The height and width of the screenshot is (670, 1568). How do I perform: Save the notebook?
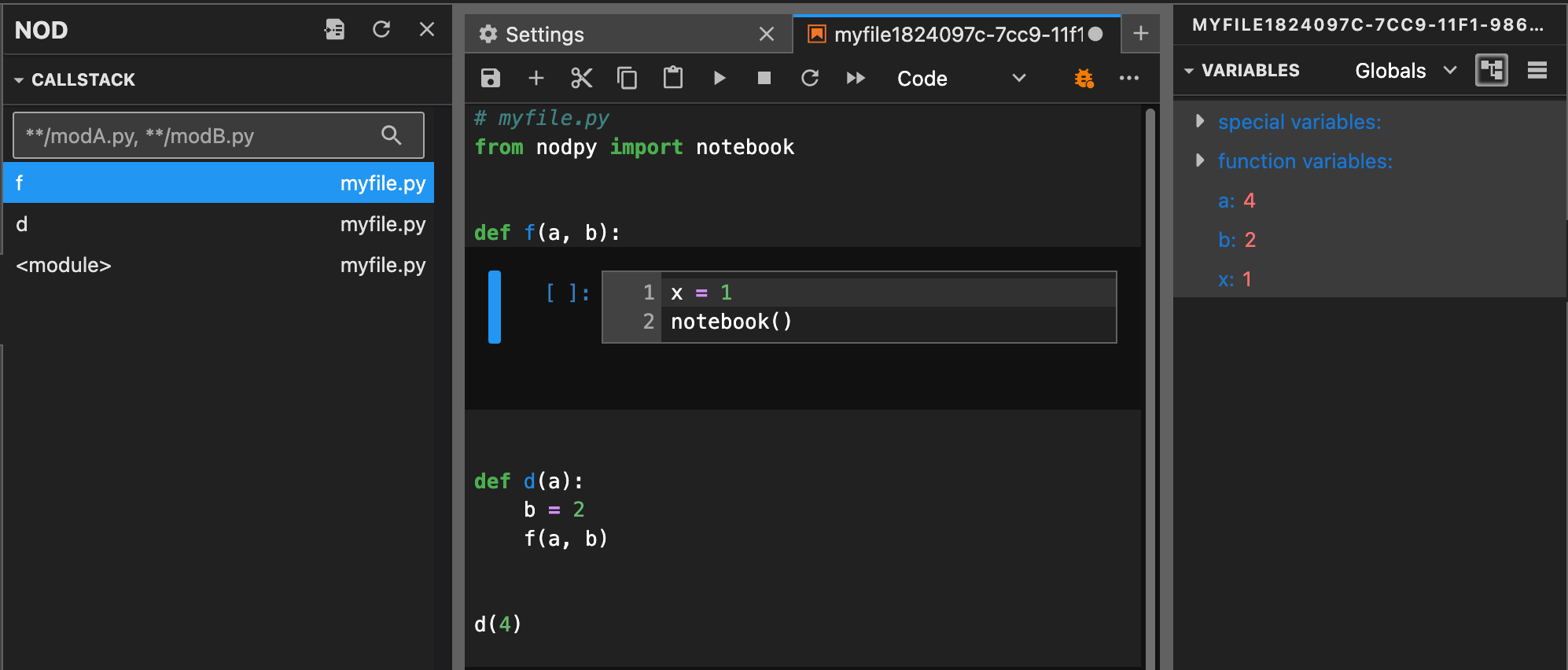[491, 78]
